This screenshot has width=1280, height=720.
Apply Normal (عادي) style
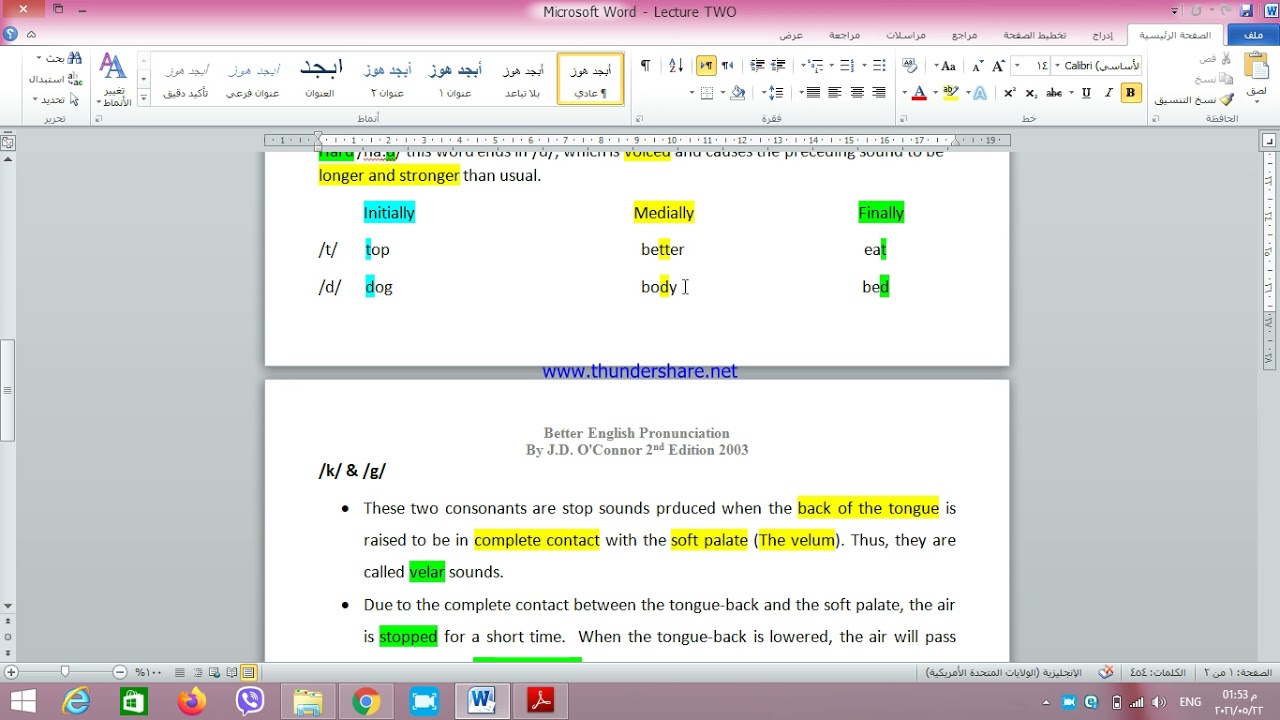(590, 79)
